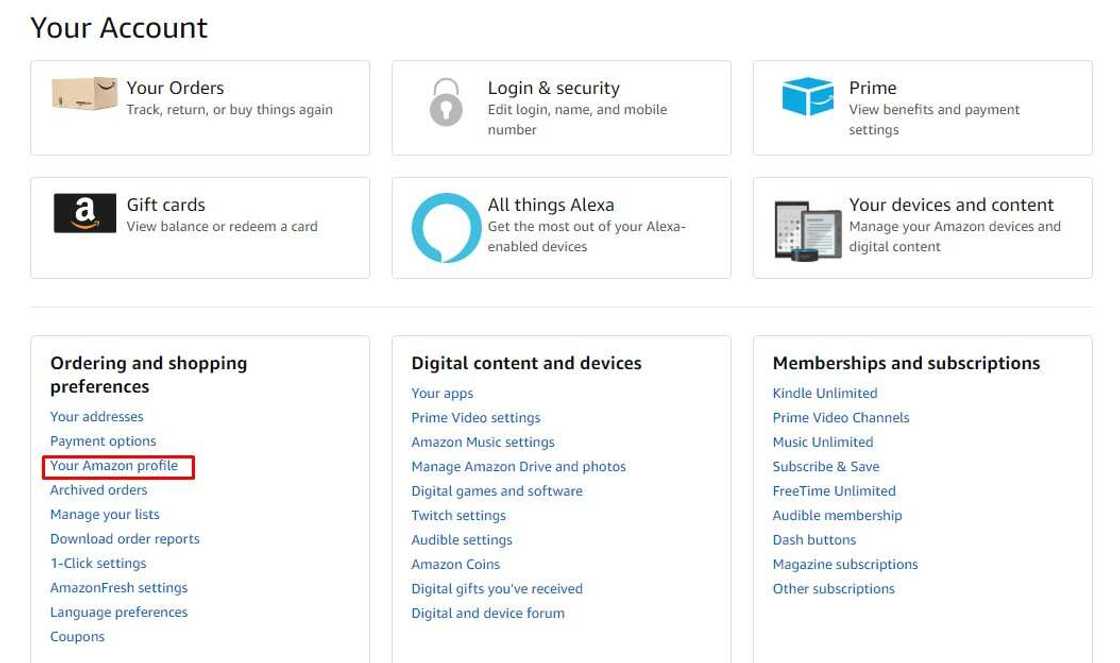Image resolution: width=1120 pixels, height=663 pixels.
Task: Select Manage Amazon Drive and photos
Action: pos(518,467)
